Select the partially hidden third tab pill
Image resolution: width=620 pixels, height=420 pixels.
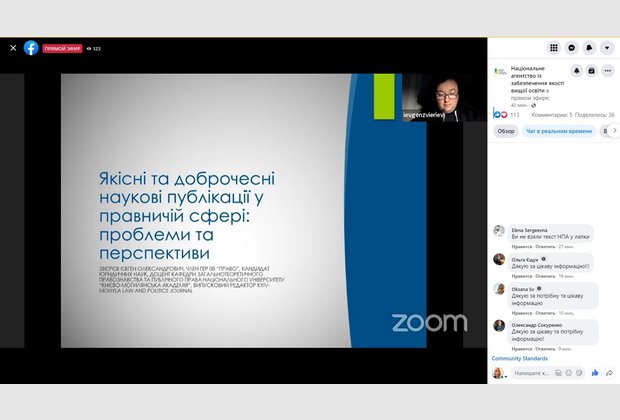click(604, 131)
